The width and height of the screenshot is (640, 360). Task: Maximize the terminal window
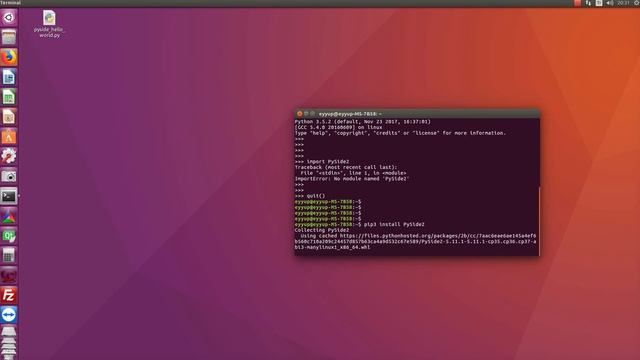tap(313, 113)
